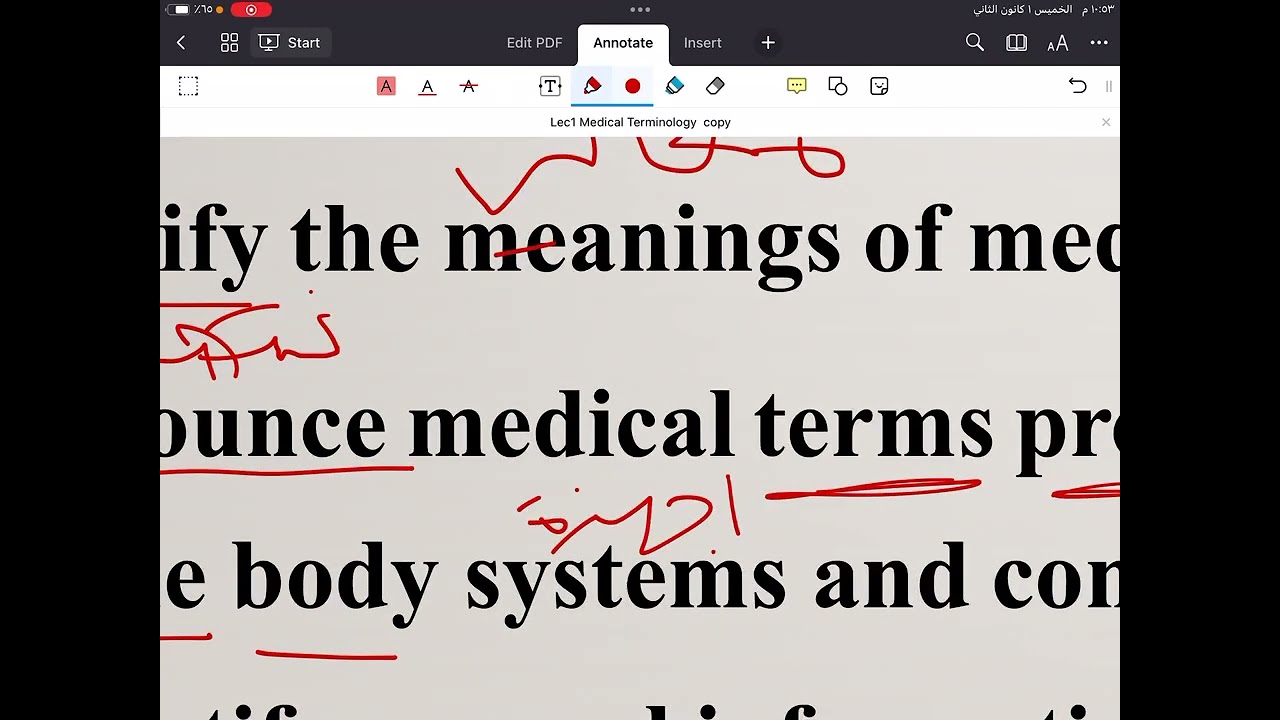The width and height of the screenshot is (1280, 720).
Task: Open the Insert tab
Action: point(703,43)
